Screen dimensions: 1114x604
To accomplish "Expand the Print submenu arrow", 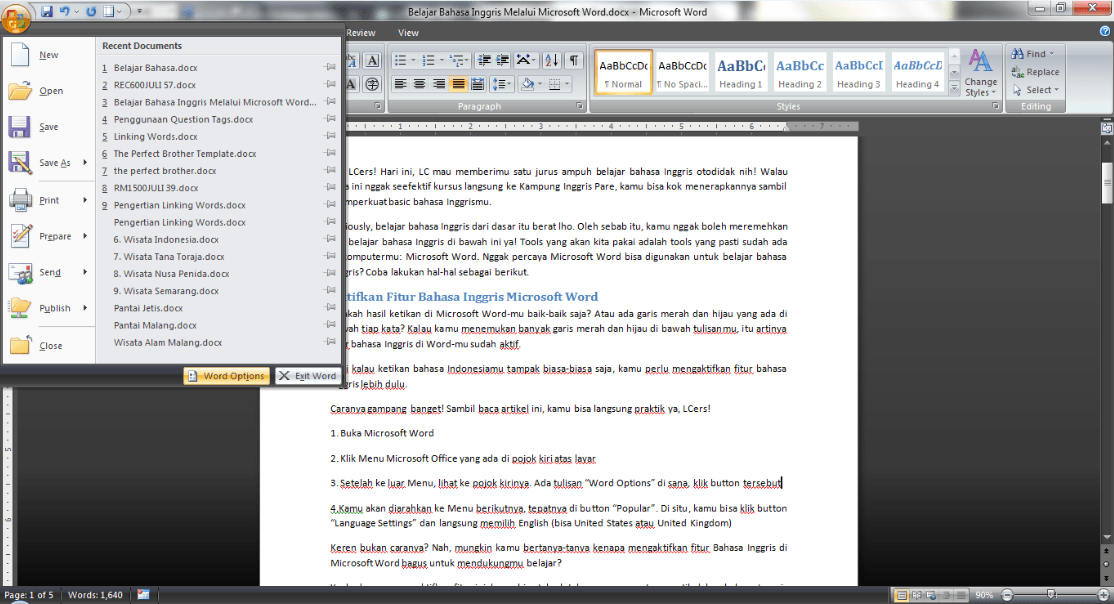I will (85, 200).
